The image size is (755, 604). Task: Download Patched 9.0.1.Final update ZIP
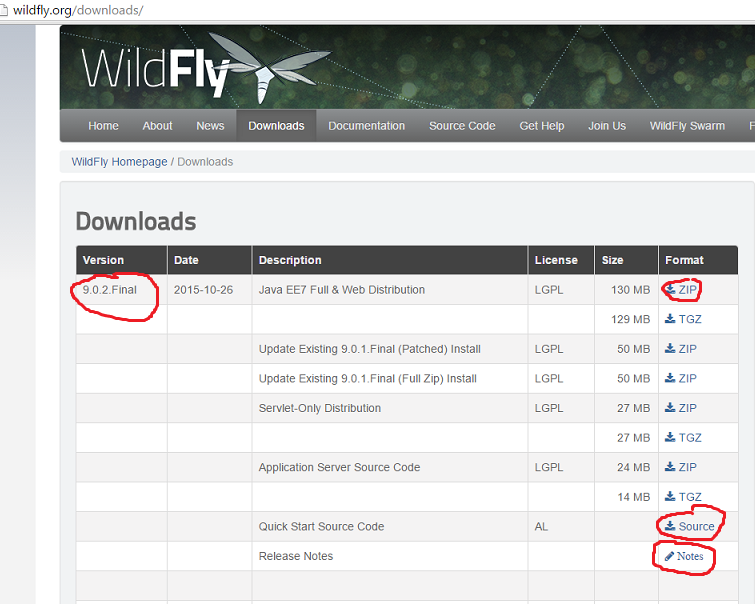(681, 349)
